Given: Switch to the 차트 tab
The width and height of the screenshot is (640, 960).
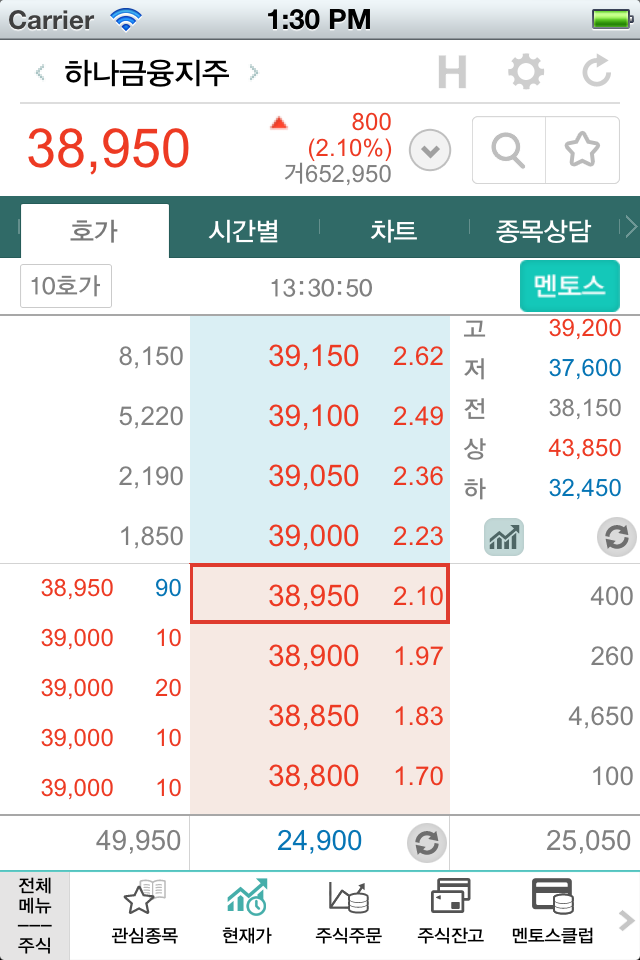Looking at the screenshot, I should point(394,232).
